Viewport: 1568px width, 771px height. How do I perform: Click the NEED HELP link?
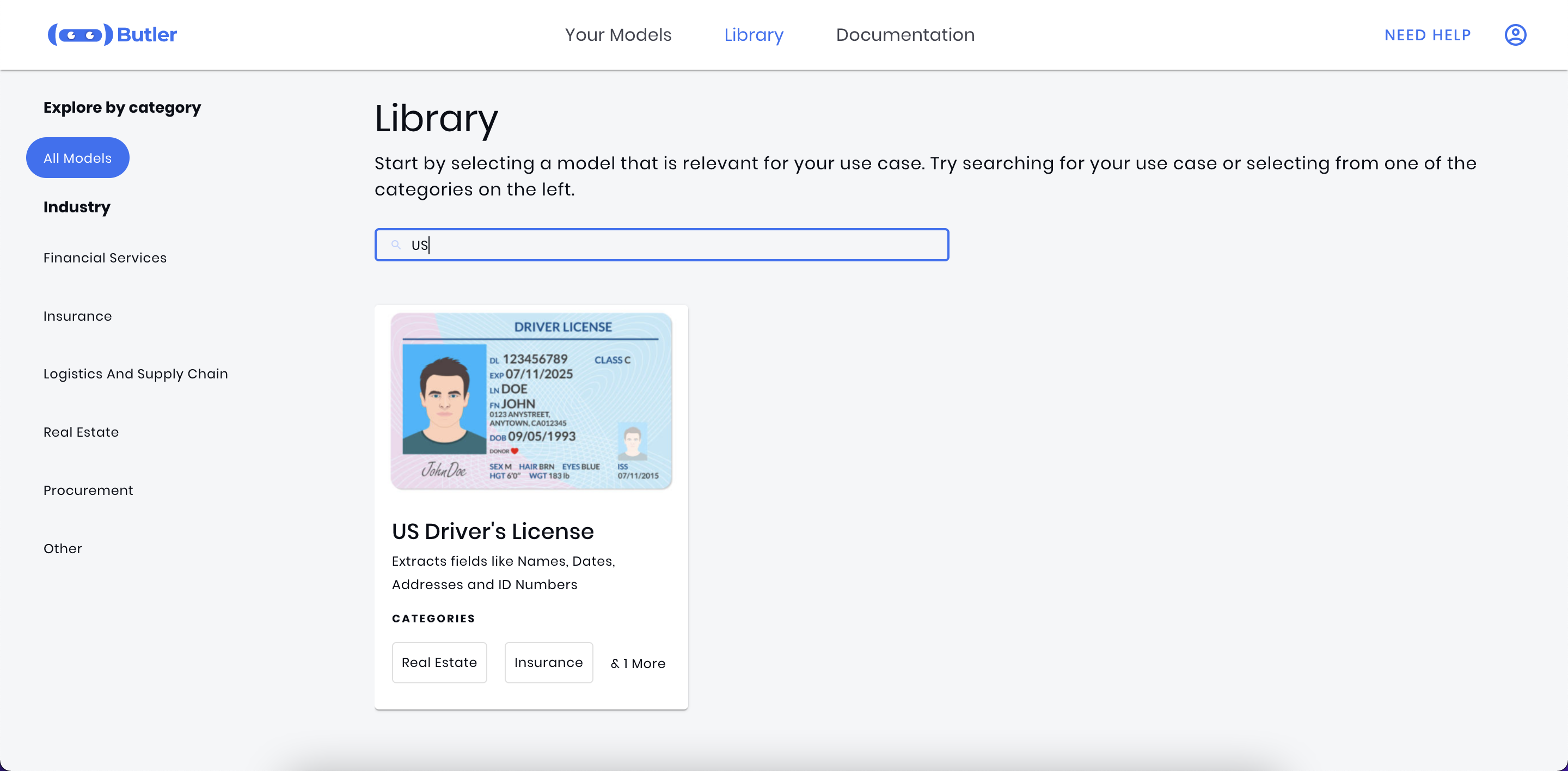coord(1428,35)
